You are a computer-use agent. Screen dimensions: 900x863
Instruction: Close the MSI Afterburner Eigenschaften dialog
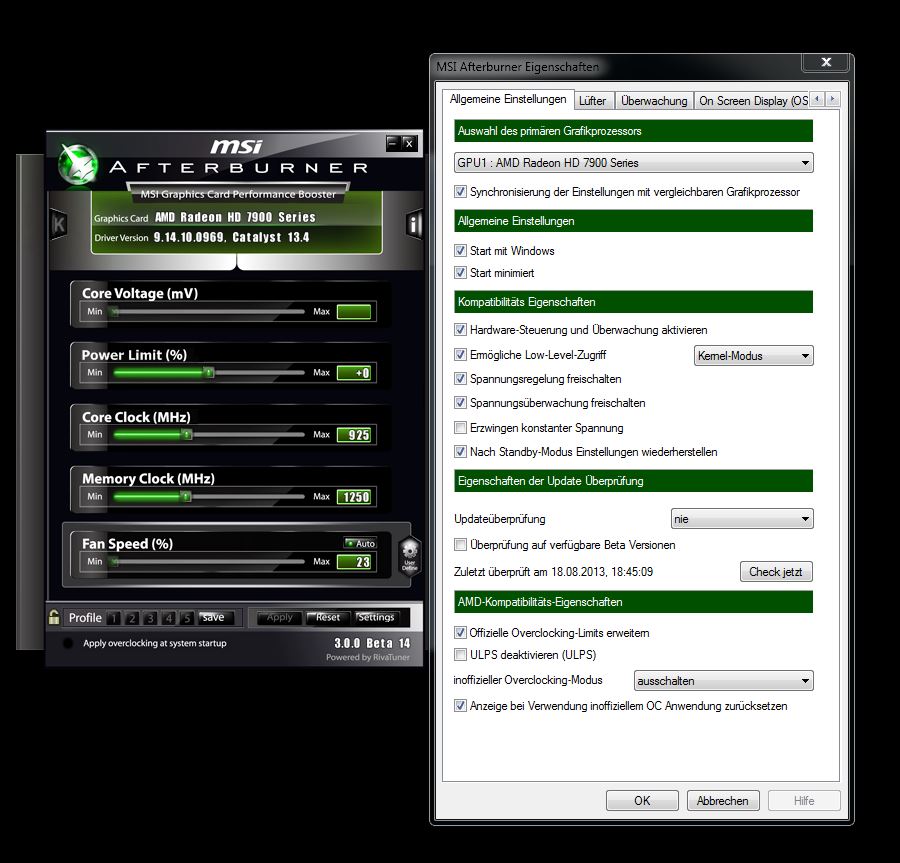point(825,62)
